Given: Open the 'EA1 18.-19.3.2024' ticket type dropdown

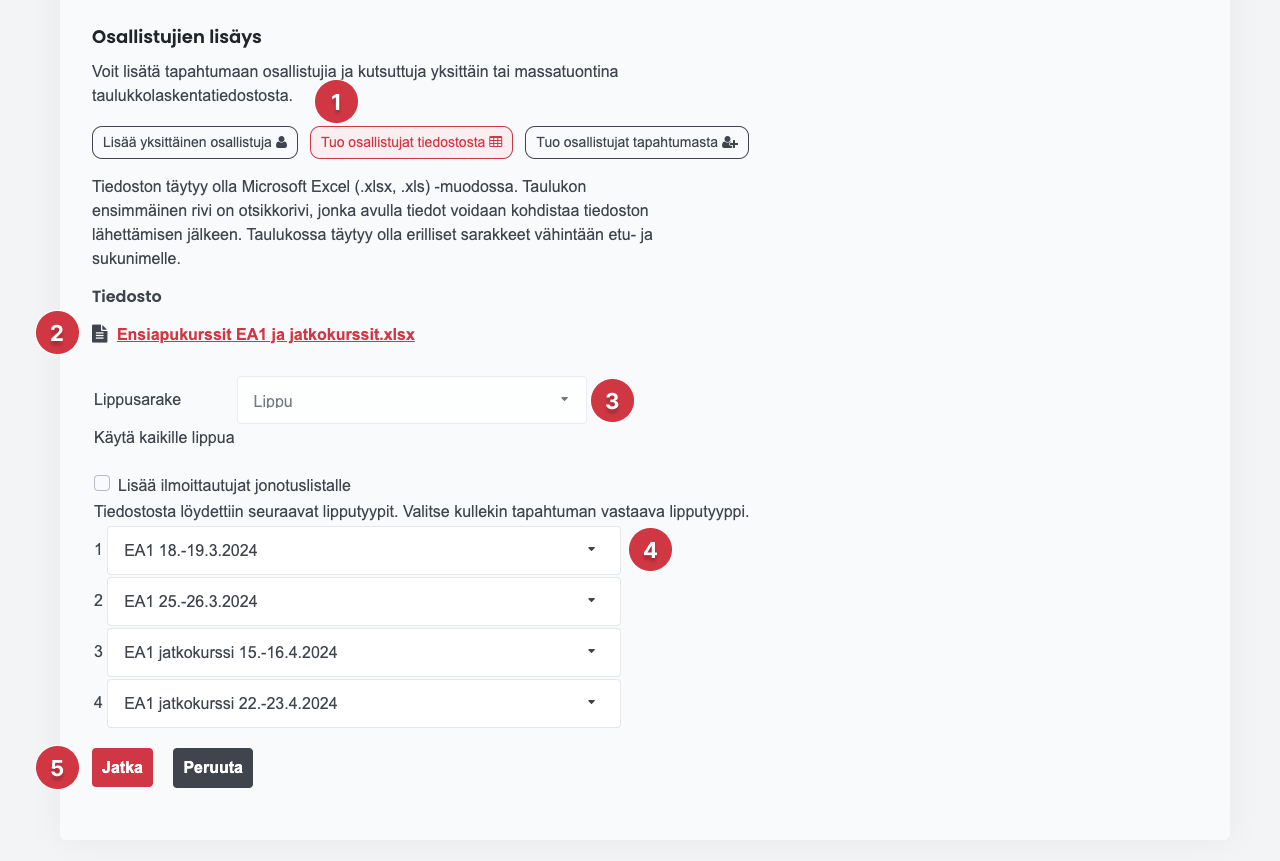Looking at the screenshot, I should tap(364, 550).
